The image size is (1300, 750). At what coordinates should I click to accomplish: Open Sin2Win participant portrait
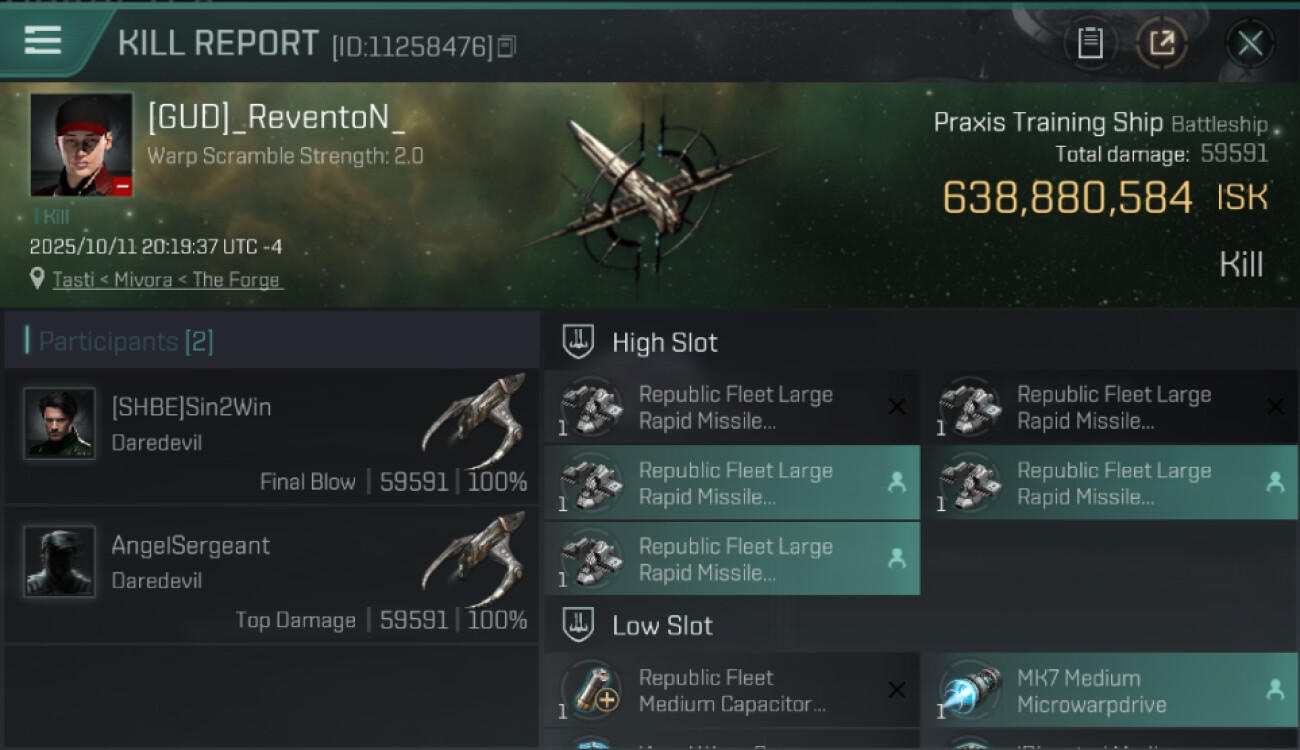coord(60,423)
